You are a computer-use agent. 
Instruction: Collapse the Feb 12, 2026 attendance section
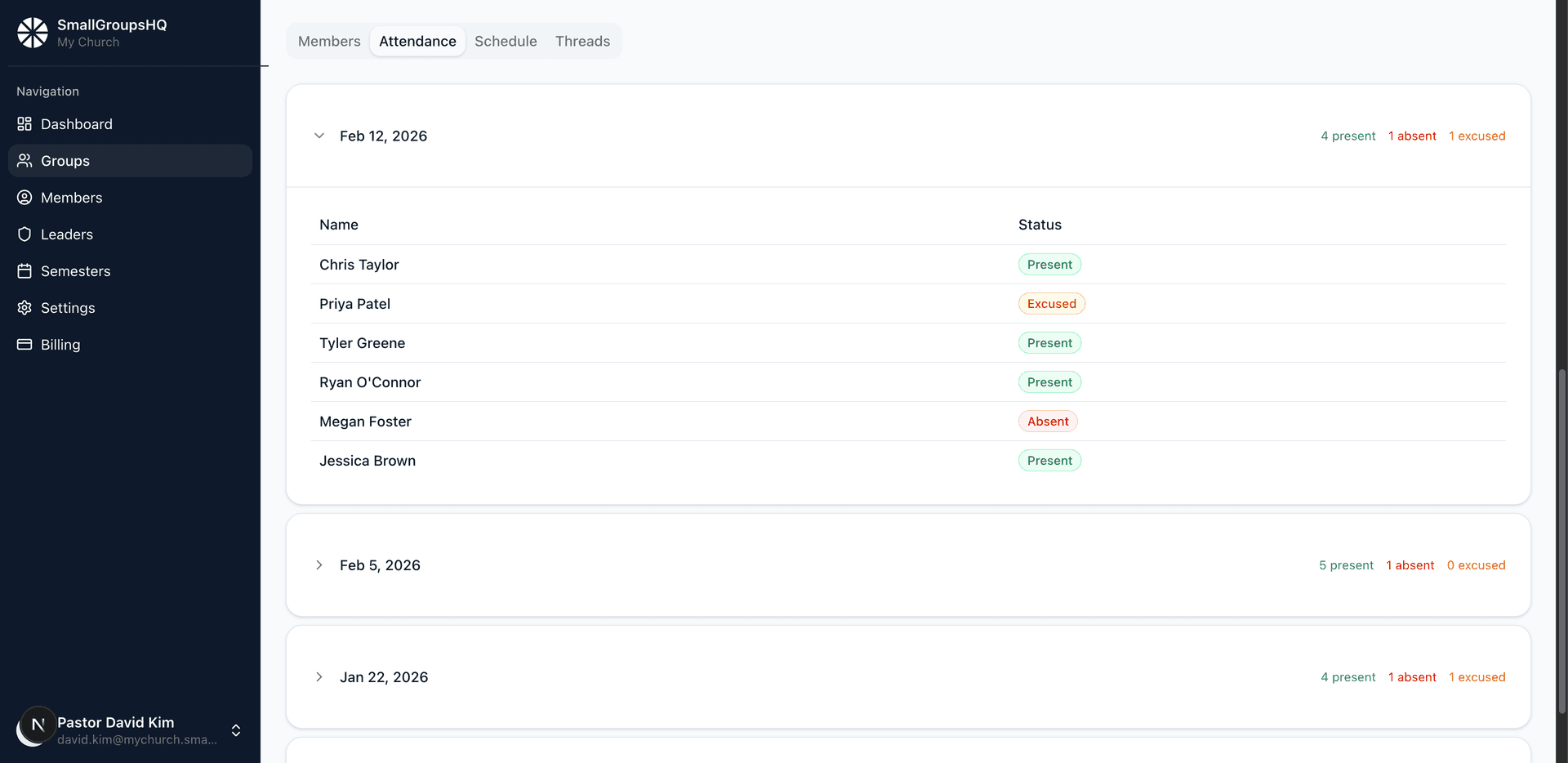319,136
